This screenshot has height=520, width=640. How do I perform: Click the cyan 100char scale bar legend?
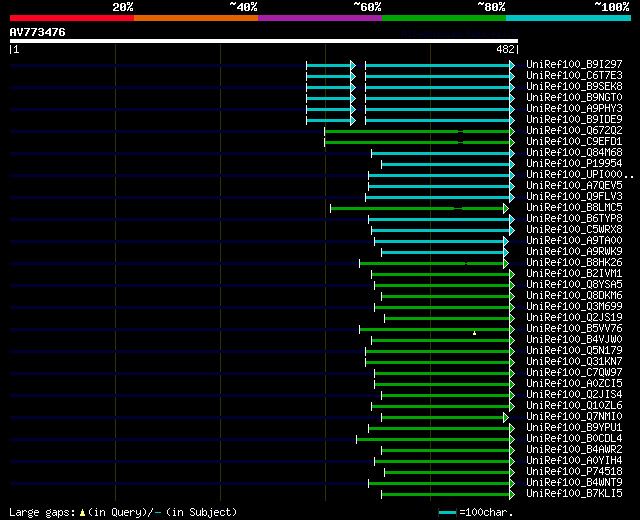447,513
